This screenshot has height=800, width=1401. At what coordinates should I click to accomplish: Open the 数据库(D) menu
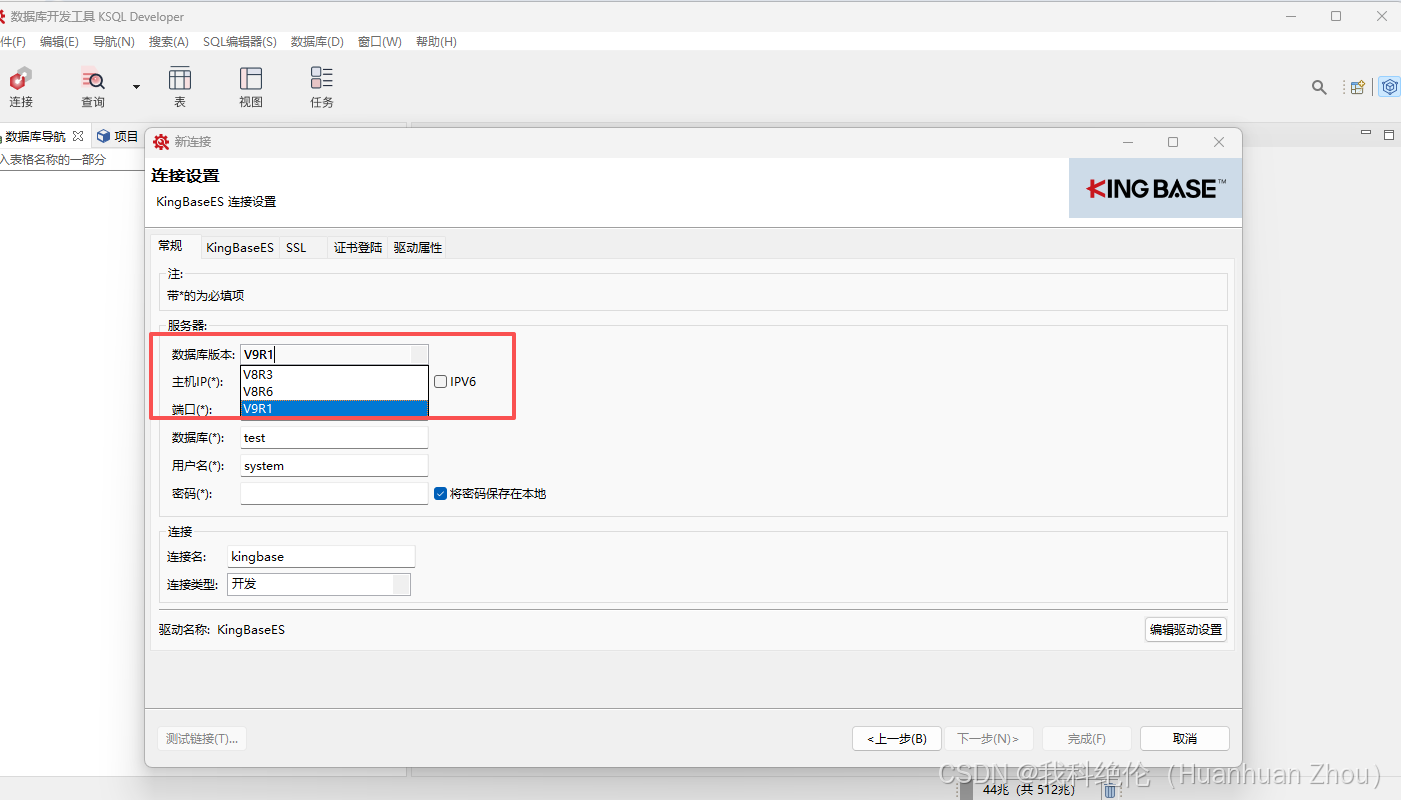[x=317, y=42]
